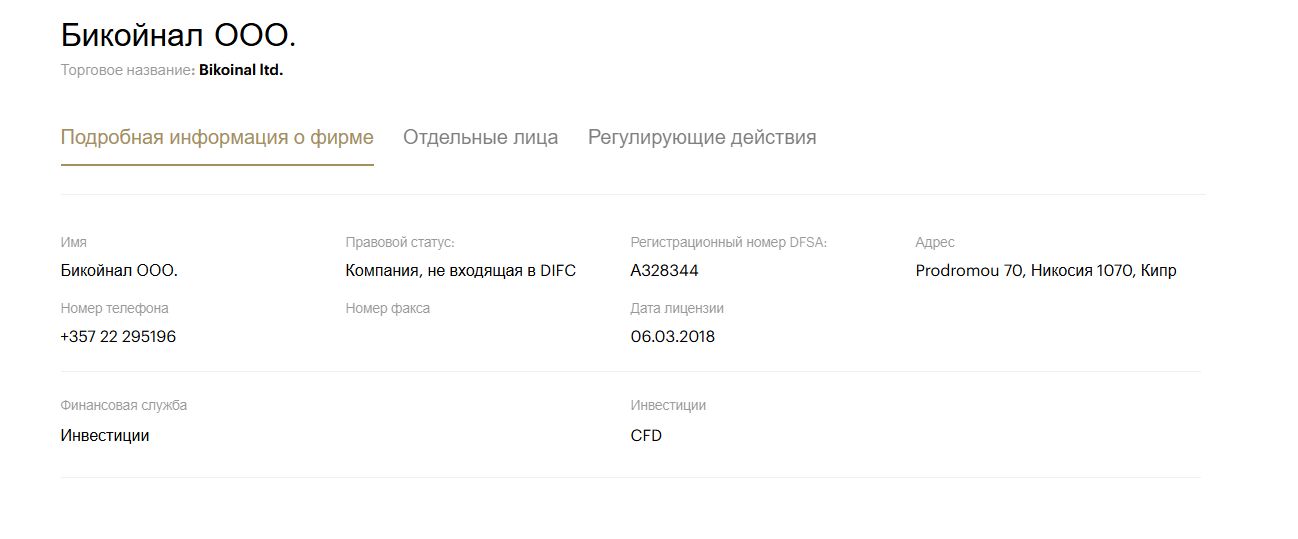The height and width of the screenshot is (539, 1298).
Task: Click the CFD investment value
Action: pos(646,436)
